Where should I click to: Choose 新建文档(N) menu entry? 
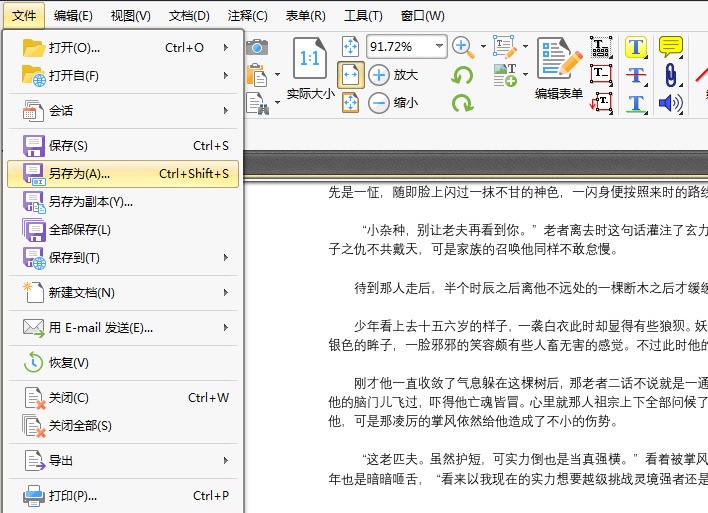click(123, 293)
